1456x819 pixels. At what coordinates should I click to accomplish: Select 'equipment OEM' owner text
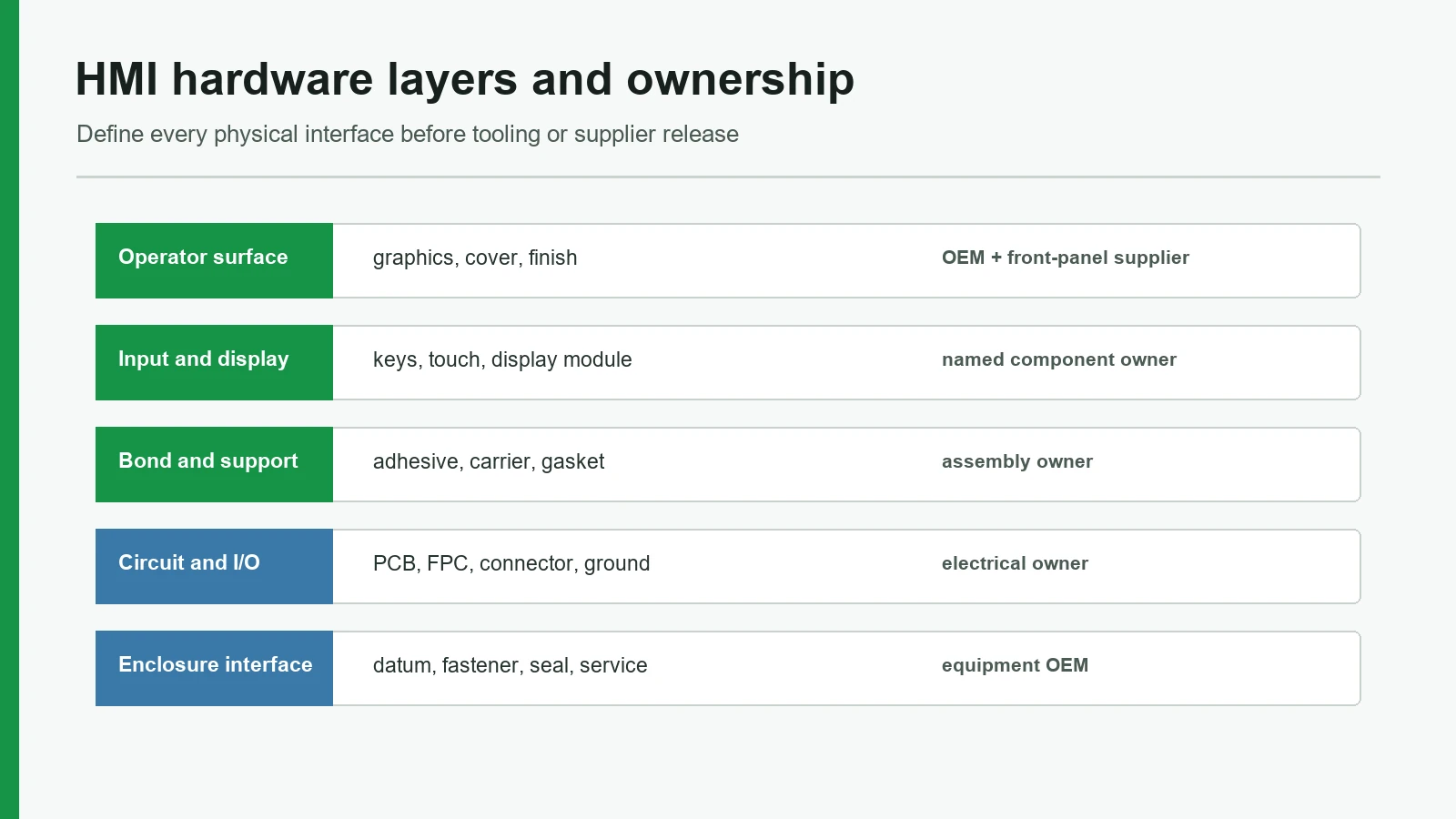1015,665
